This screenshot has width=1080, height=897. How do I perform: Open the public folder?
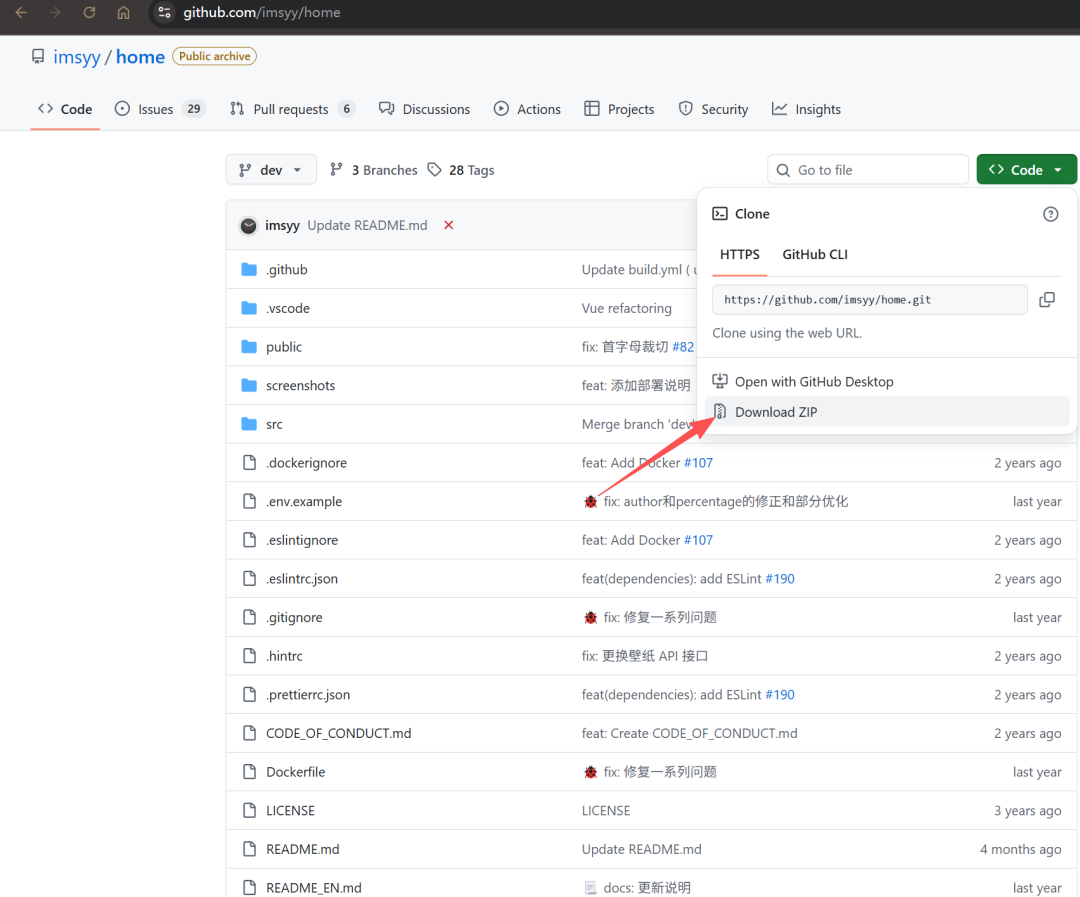pyautogui.click(x=284, y=347)
